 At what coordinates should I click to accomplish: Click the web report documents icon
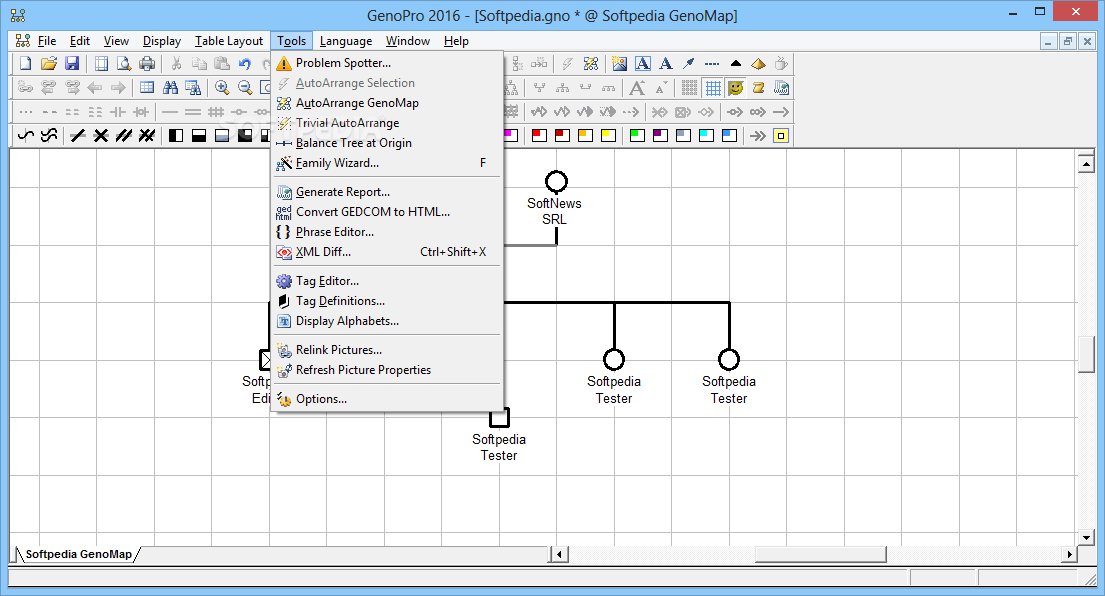click(x=782, y=87)
